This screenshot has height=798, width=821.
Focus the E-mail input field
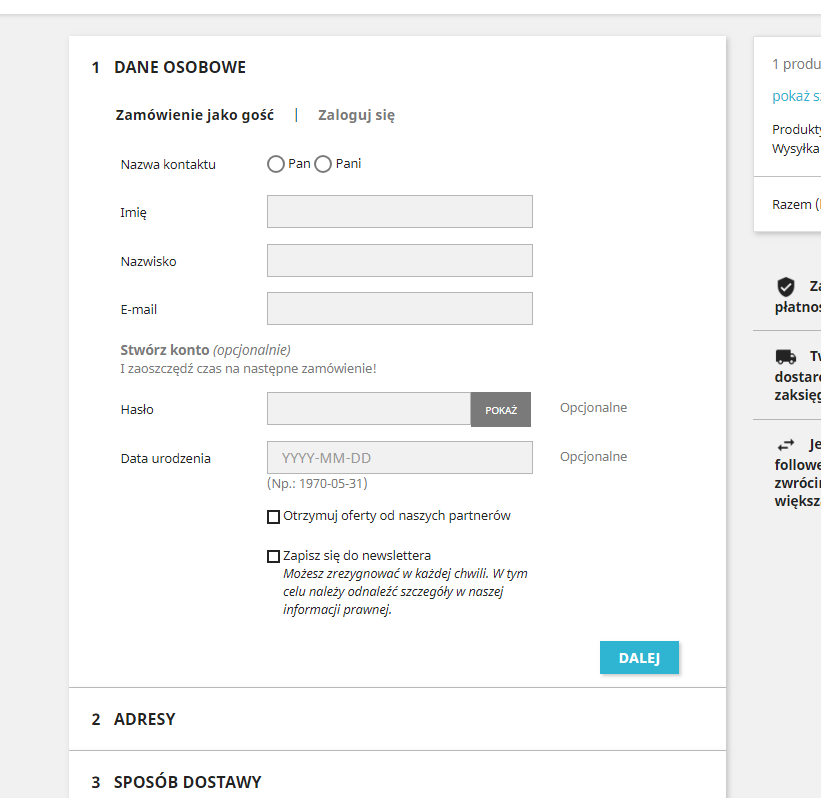(399, 309)
